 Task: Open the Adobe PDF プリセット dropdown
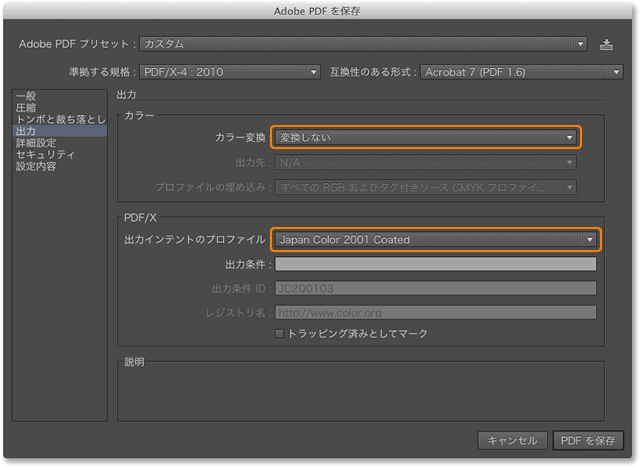364,44
